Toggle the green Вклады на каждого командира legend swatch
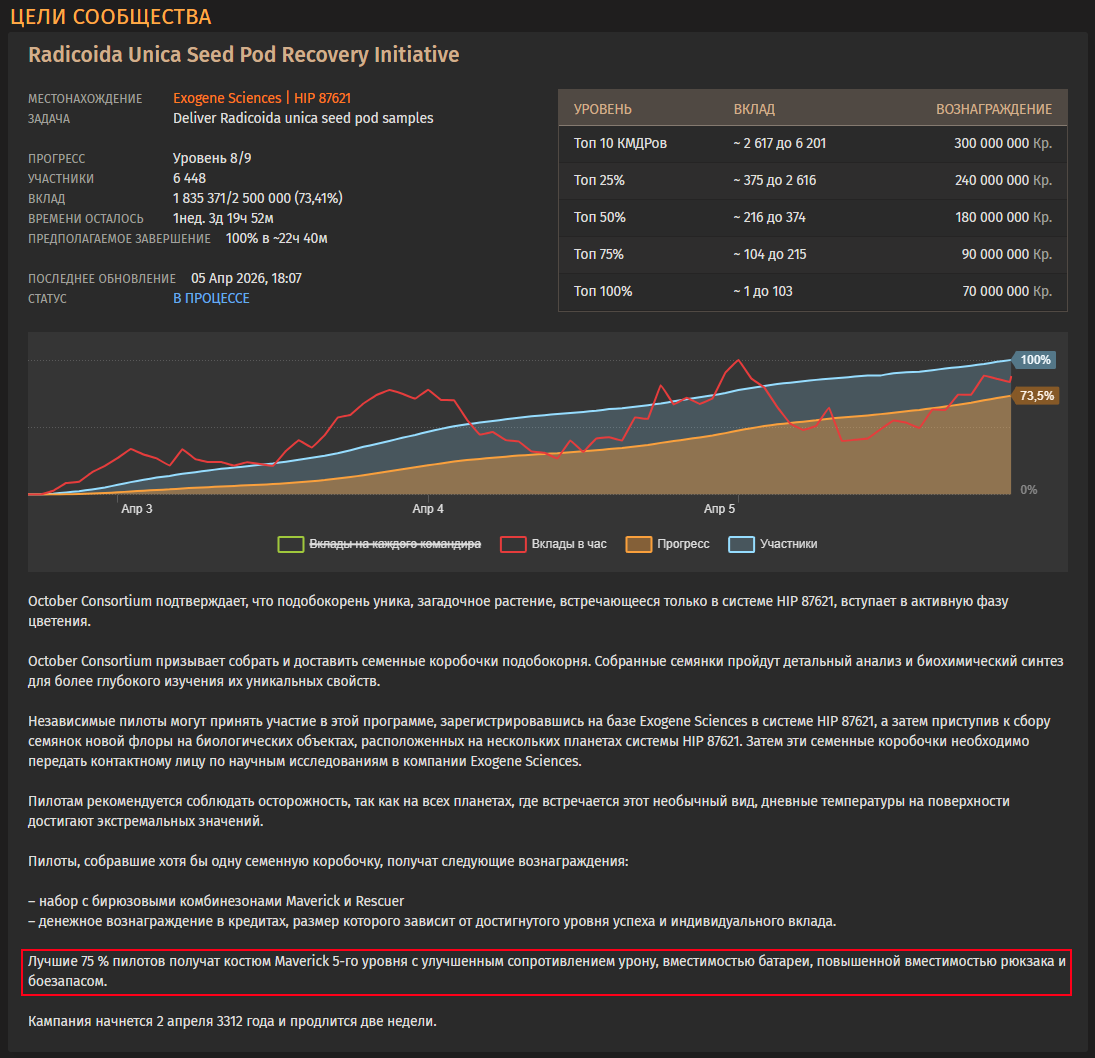 click(291, 544)
